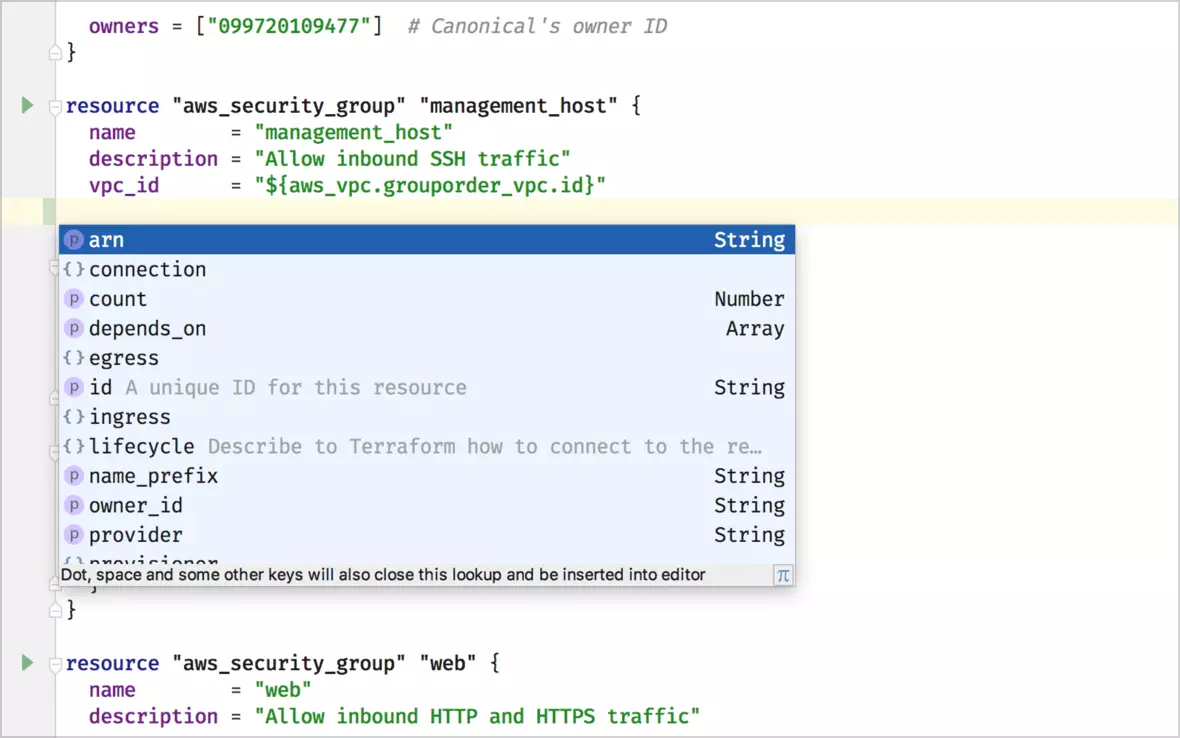
Task: Click the run gutter icon beside web resource
Action: coord(27,663)
